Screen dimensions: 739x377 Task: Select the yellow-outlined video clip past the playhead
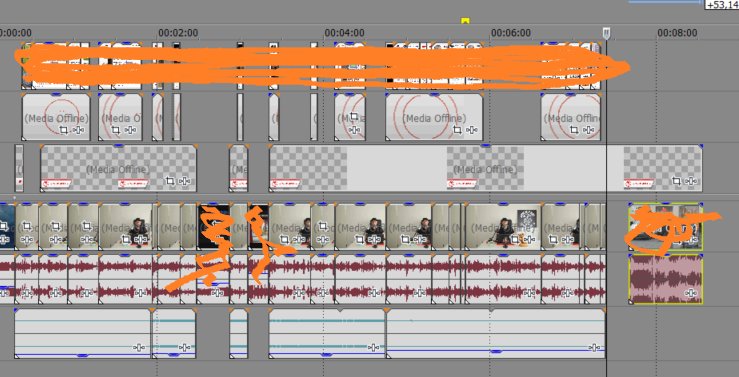click(x=665, y=227)
